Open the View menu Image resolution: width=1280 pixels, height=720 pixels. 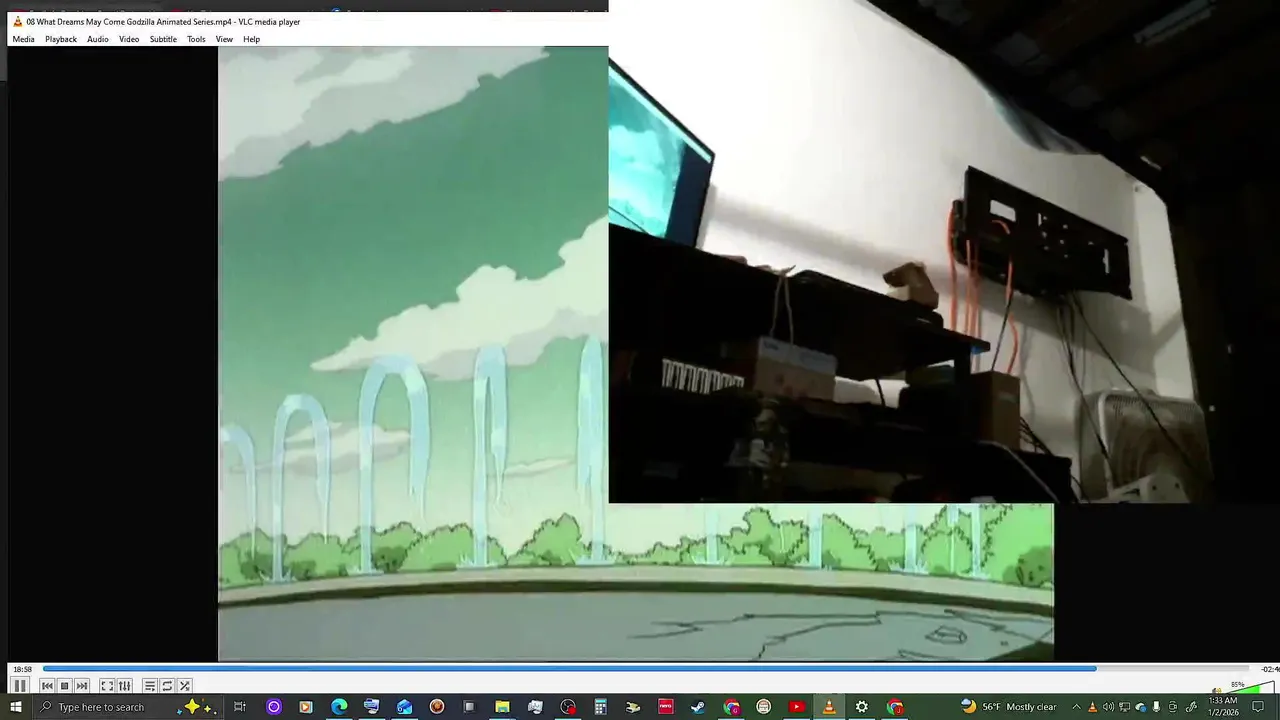pyautogui.click(x=224, y=39)
